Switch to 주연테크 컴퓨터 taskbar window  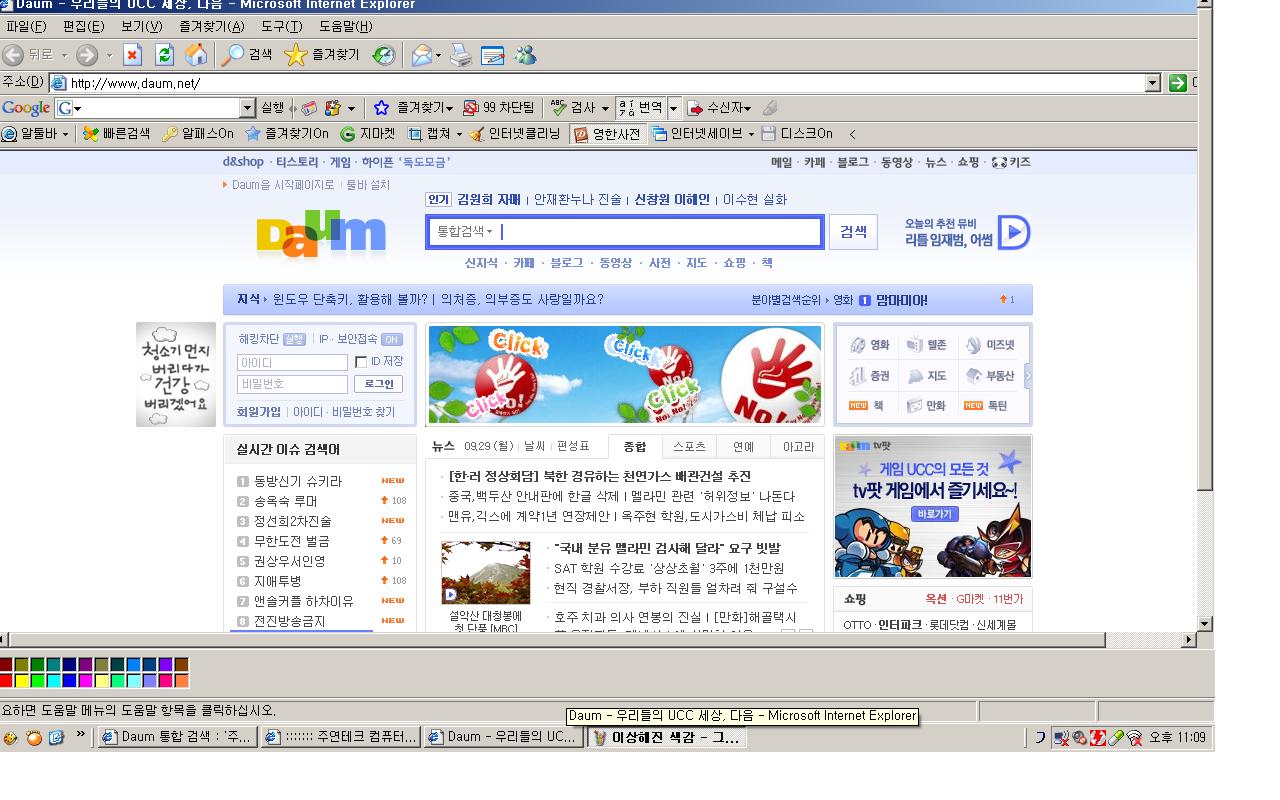pyautogui.click(x=341, y=737)
